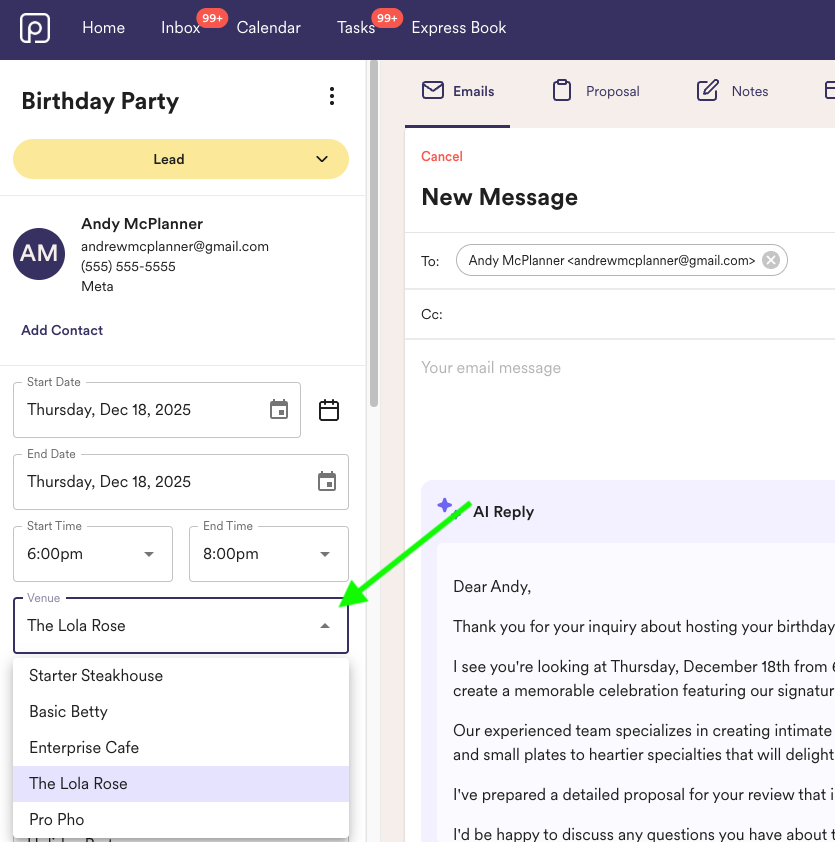The image size is (835, 842).
Task: Open the Start Time dropdown
Action: coord(147,553)
